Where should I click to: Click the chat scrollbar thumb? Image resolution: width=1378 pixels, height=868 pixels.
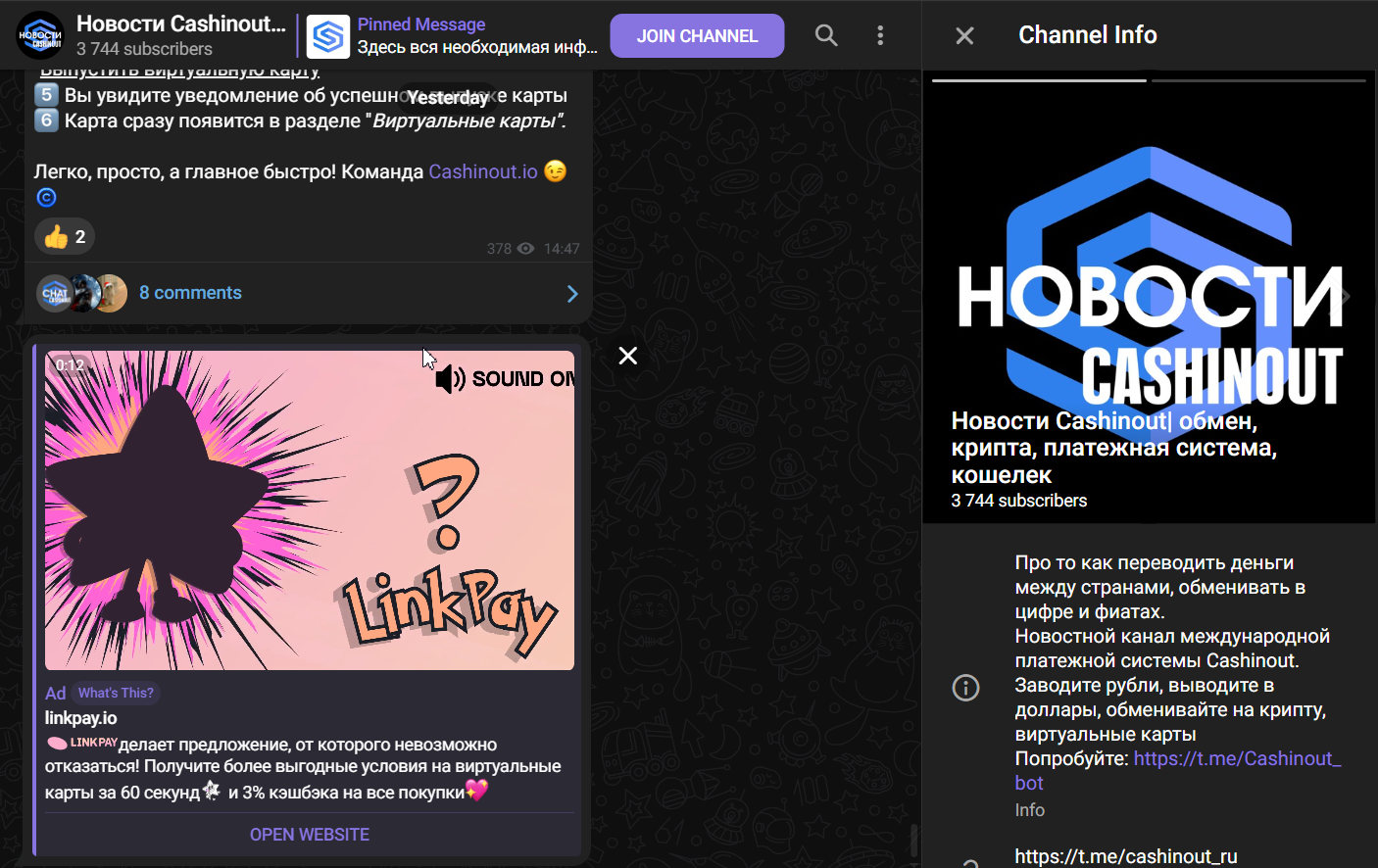[913, 841]
